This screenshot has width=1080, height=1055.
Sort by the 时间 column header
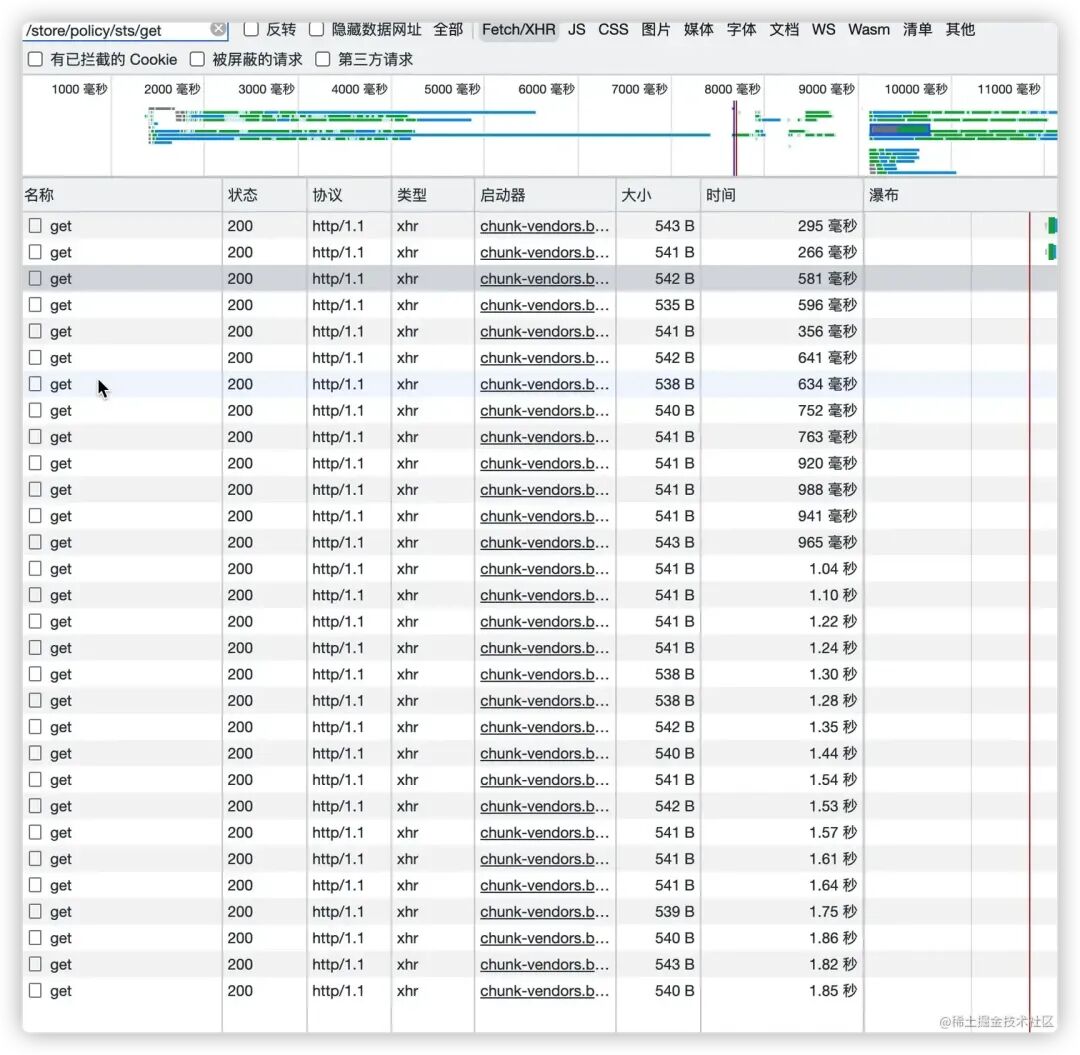[x=782, y=195]
